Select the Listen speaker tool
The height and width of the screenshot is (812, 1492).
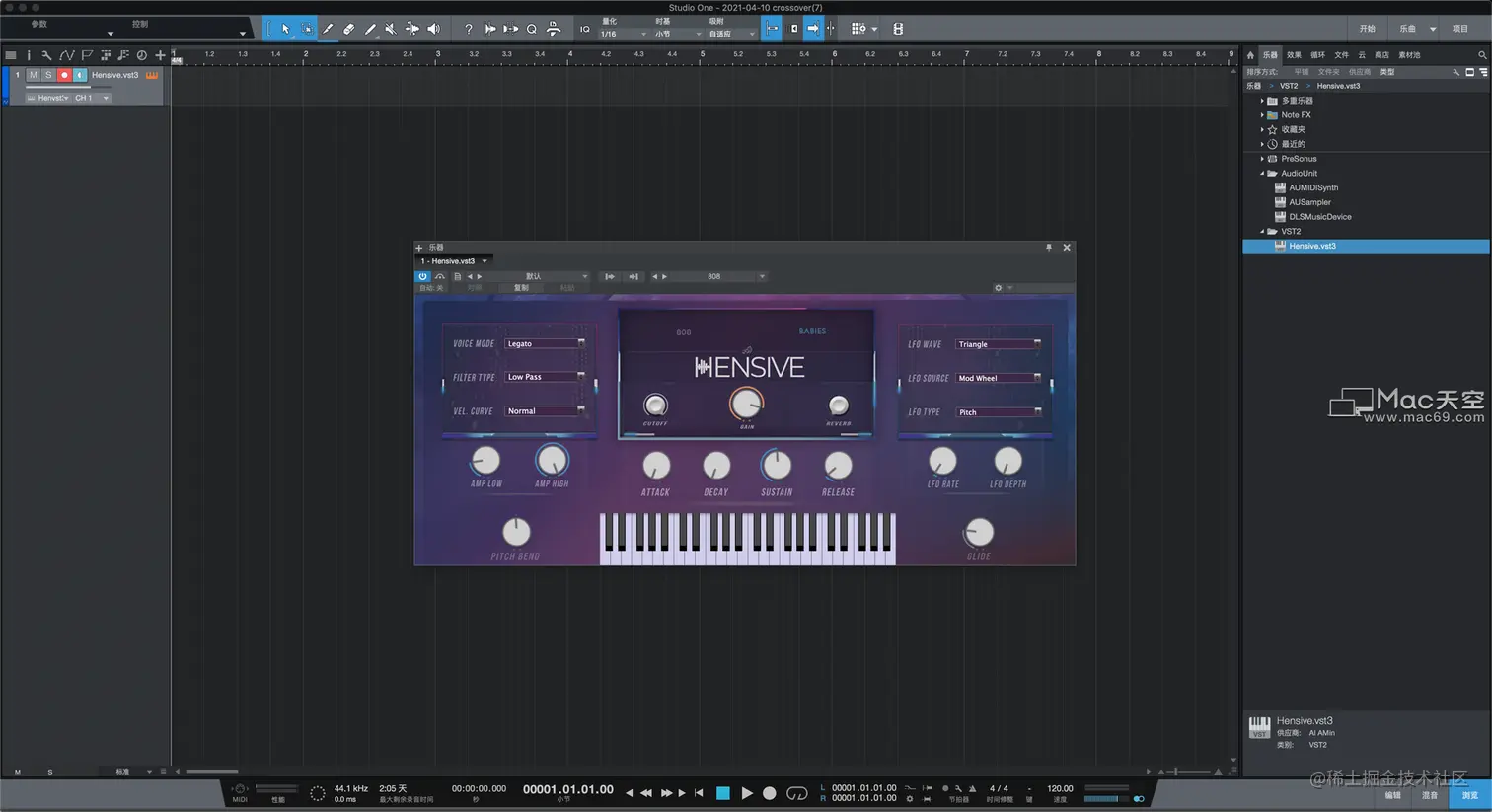[x=433, y=29]
